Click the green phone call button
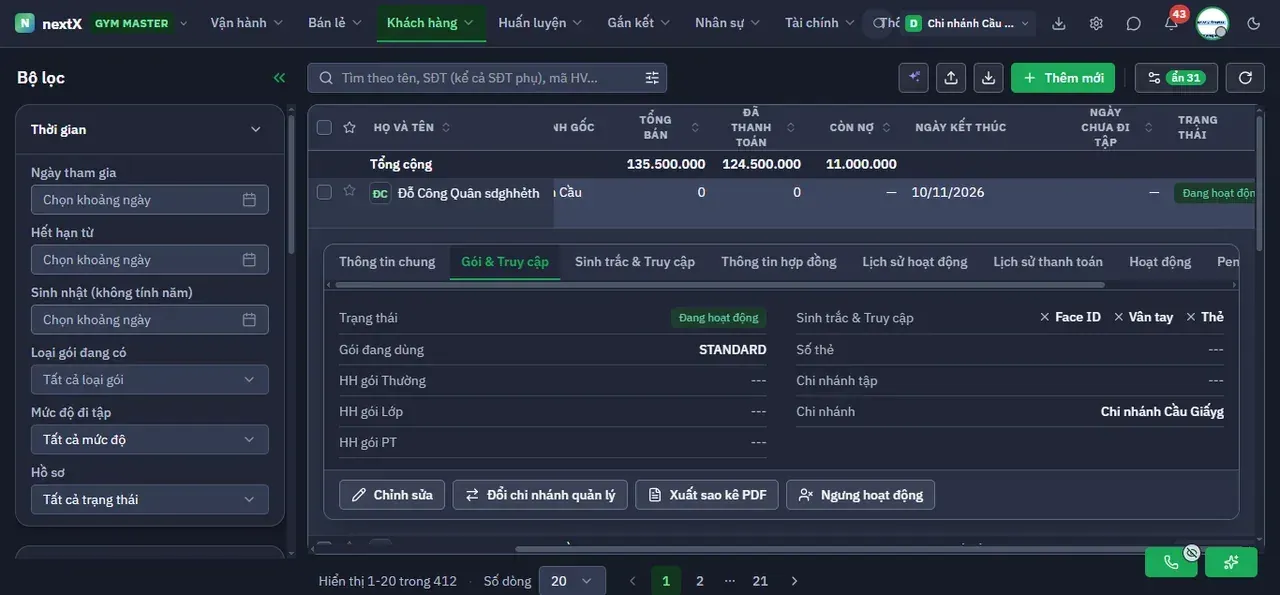 click(x=1171, y=562)
